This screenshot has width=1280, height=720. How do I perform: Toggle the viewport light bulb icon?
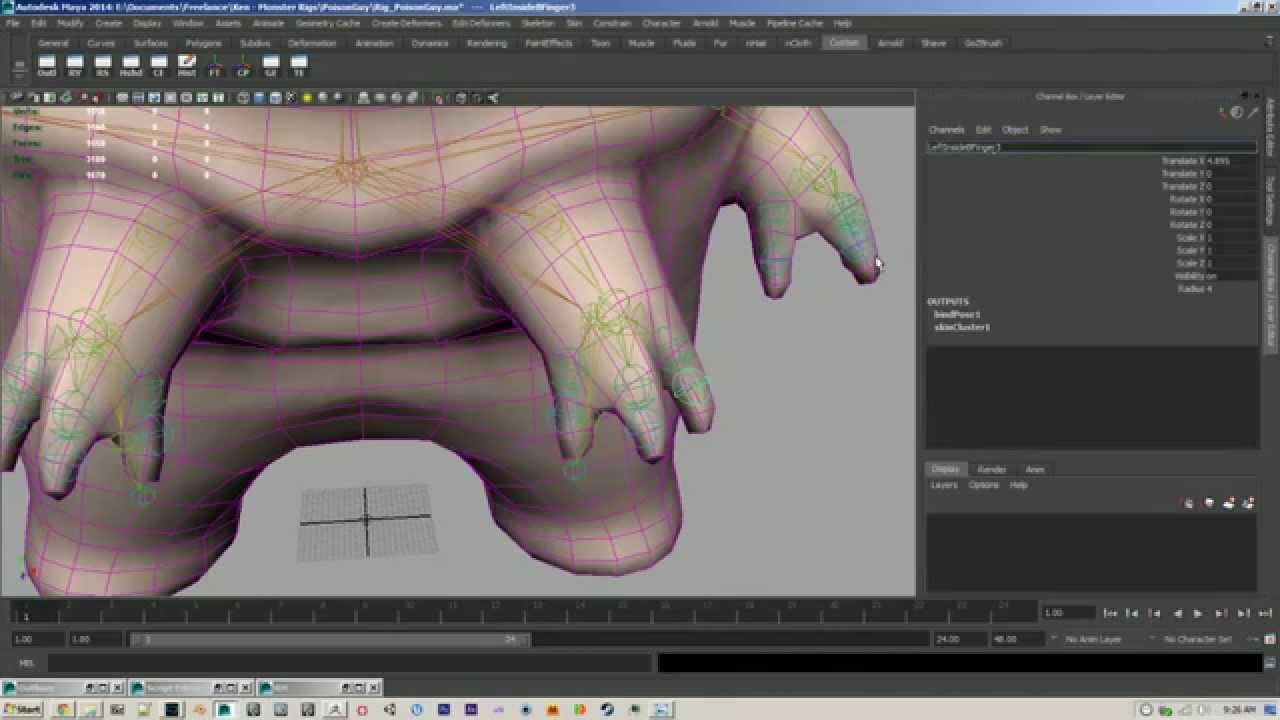307,98
